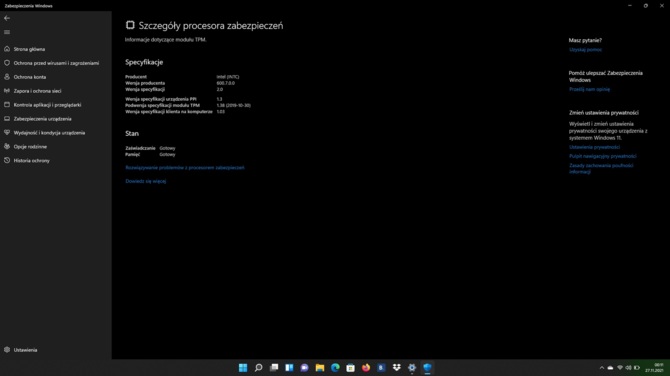Open Settings gear app on taskbar
The image size is (670, 376).
(x=412, y=367)
